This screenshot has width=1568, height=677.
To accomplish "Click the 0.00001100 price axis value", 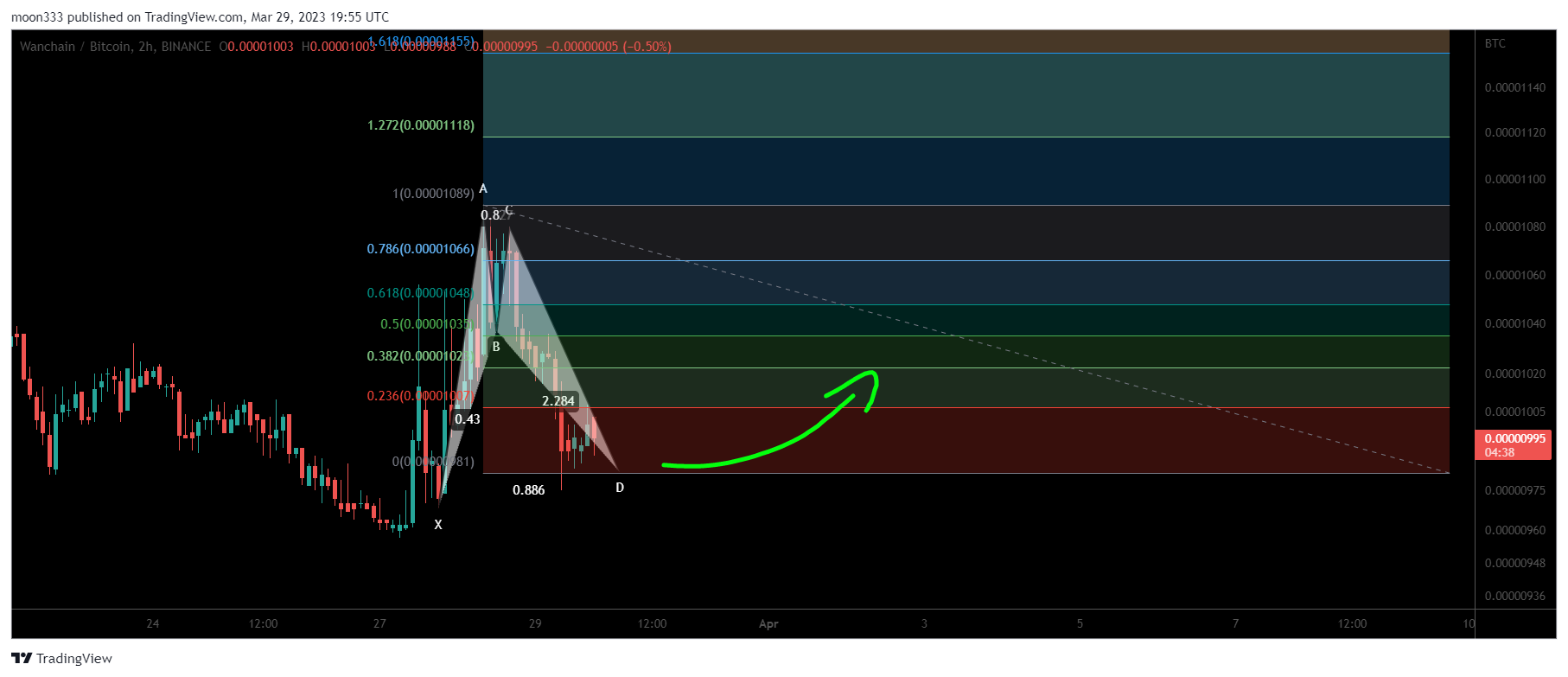I will tap(1515, 180).
